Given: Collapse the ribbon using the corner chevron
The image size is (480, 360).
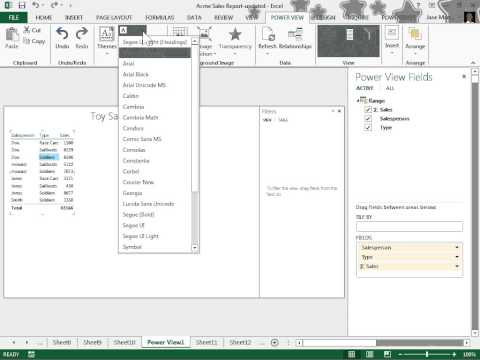Looking at the screenshot, I should click(x=473, y=63).
